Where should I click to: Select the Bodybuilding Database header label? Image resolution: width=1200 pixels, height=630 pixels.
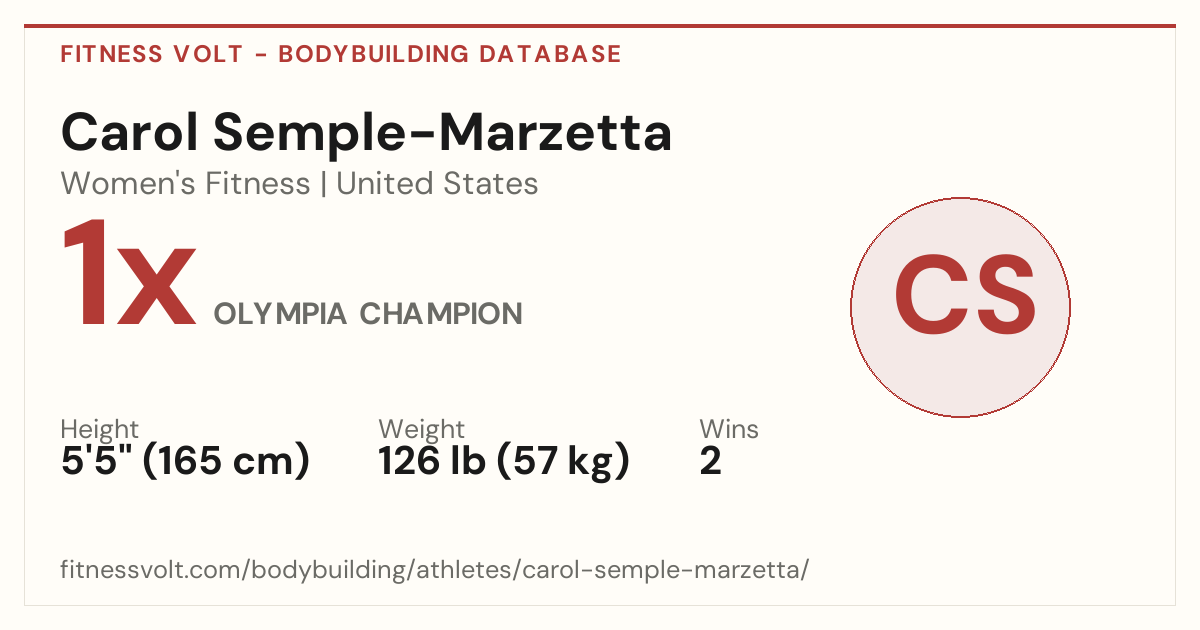(x=450, y=54)
